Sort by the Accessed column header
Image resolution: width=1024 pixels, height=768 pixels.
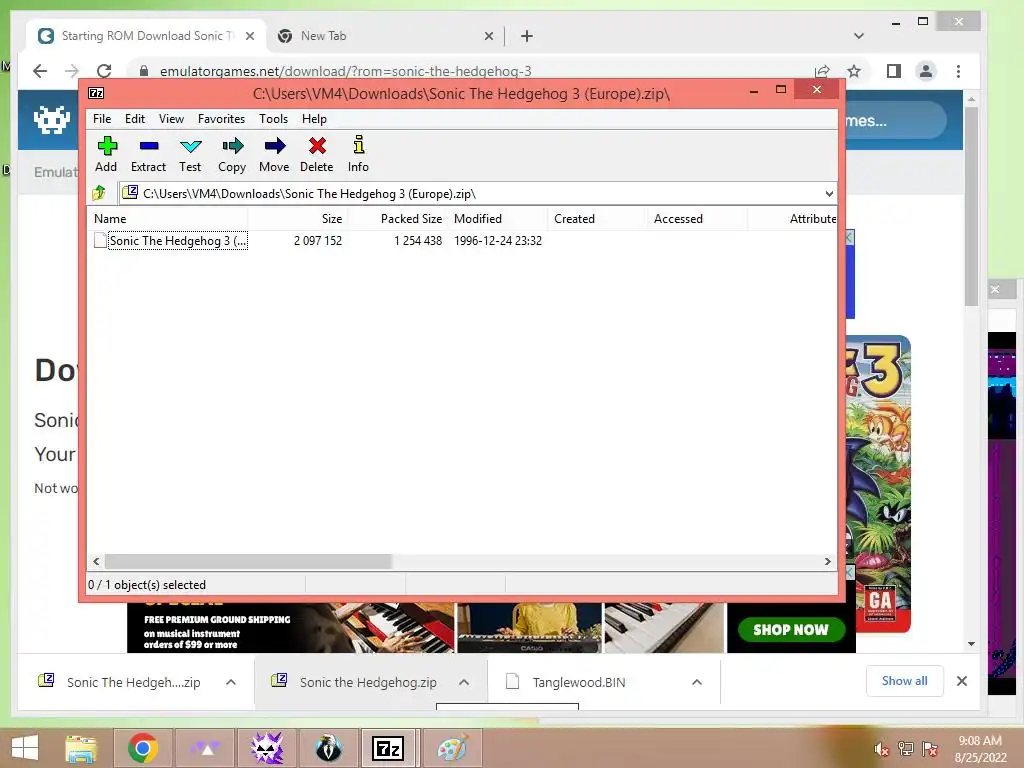[x=696, y=219]
